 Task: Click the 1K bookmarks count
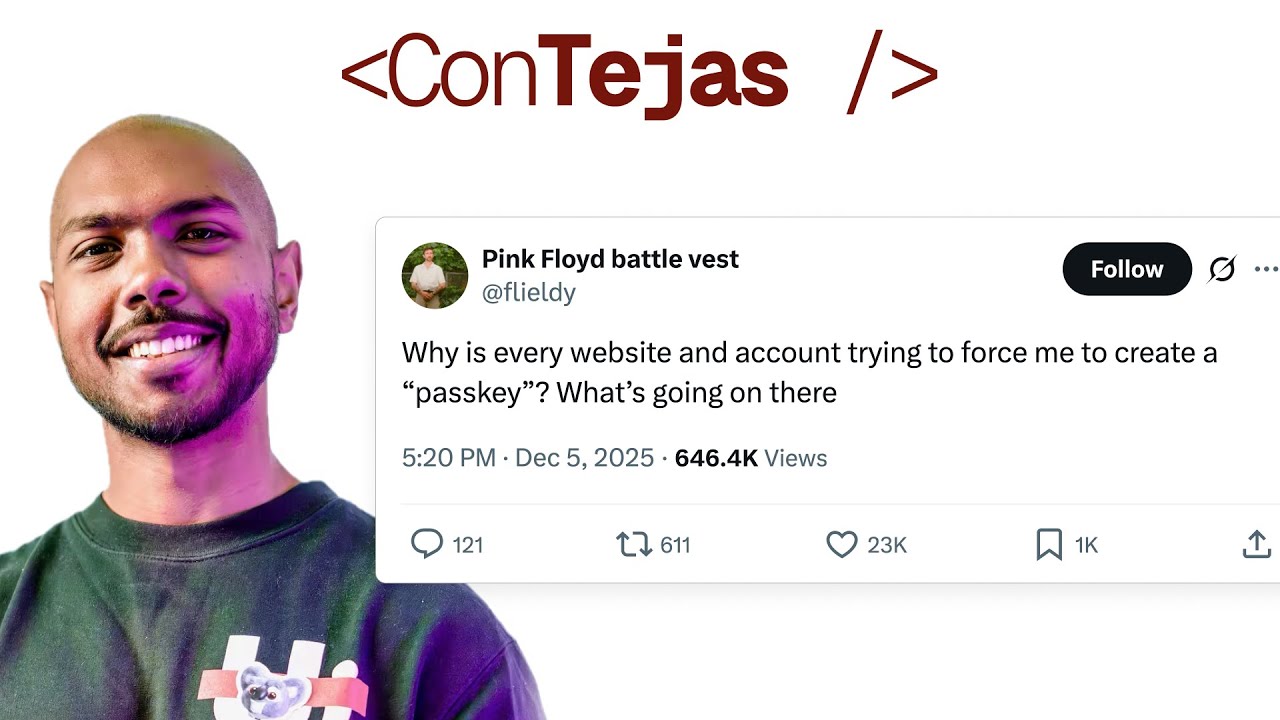click(x=1086, y=545)
